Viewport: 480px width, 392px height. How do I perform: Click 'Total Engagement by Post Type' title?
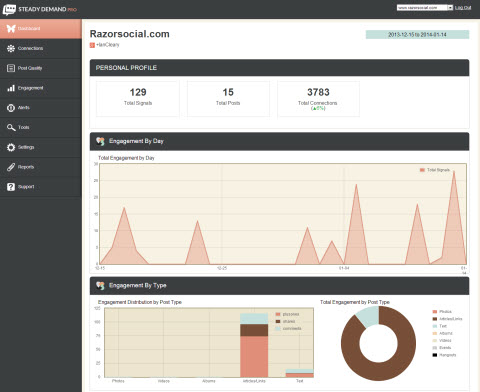click(355, 302)
